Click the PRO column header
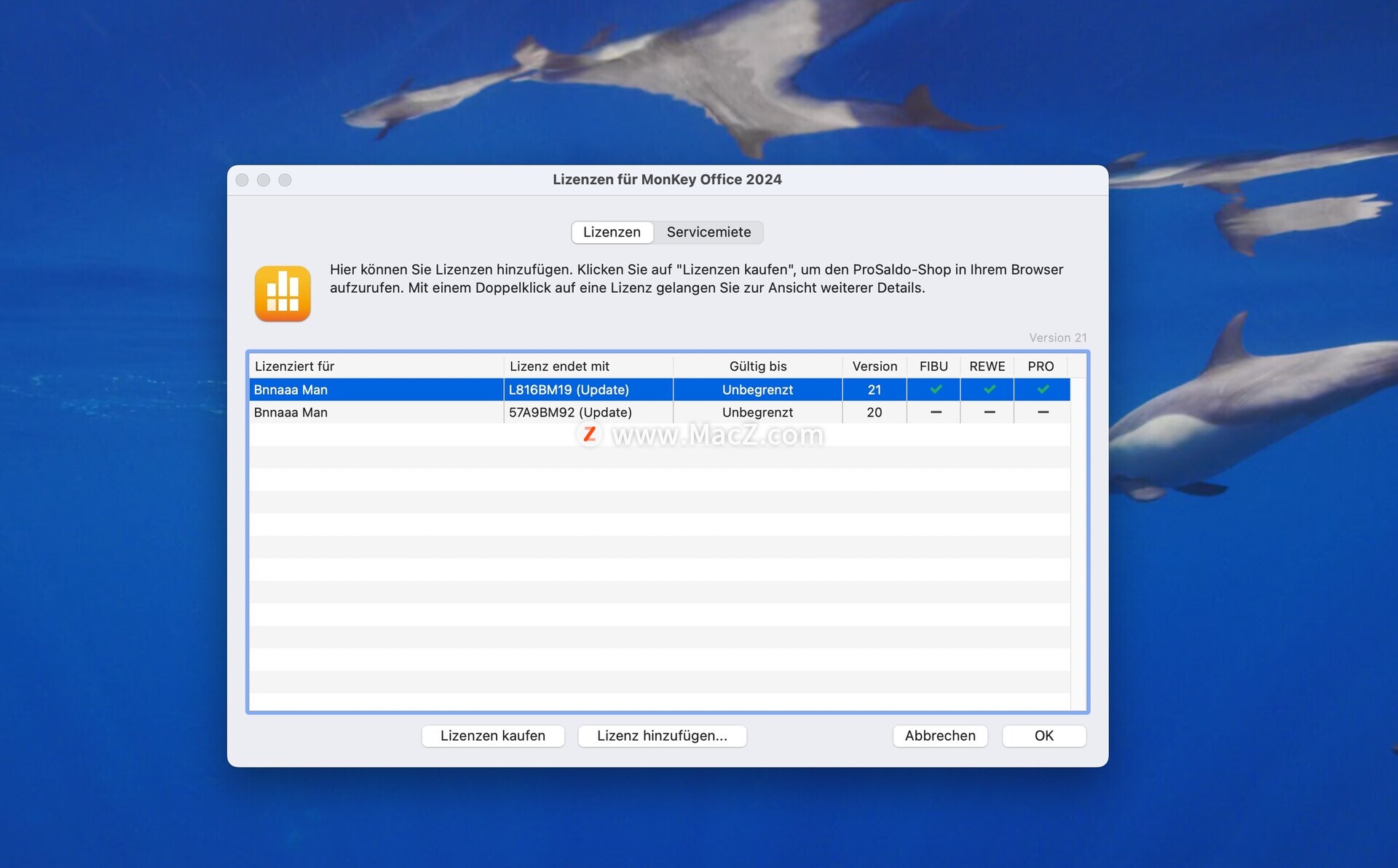The image size is (1398, 868). [1040, 366]
